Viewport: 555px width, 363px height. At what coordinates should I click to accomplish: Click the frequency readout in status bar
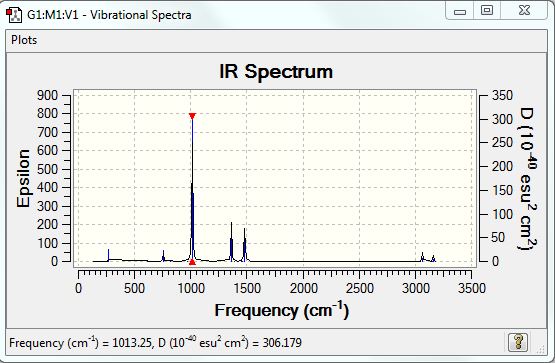(155, 342)
